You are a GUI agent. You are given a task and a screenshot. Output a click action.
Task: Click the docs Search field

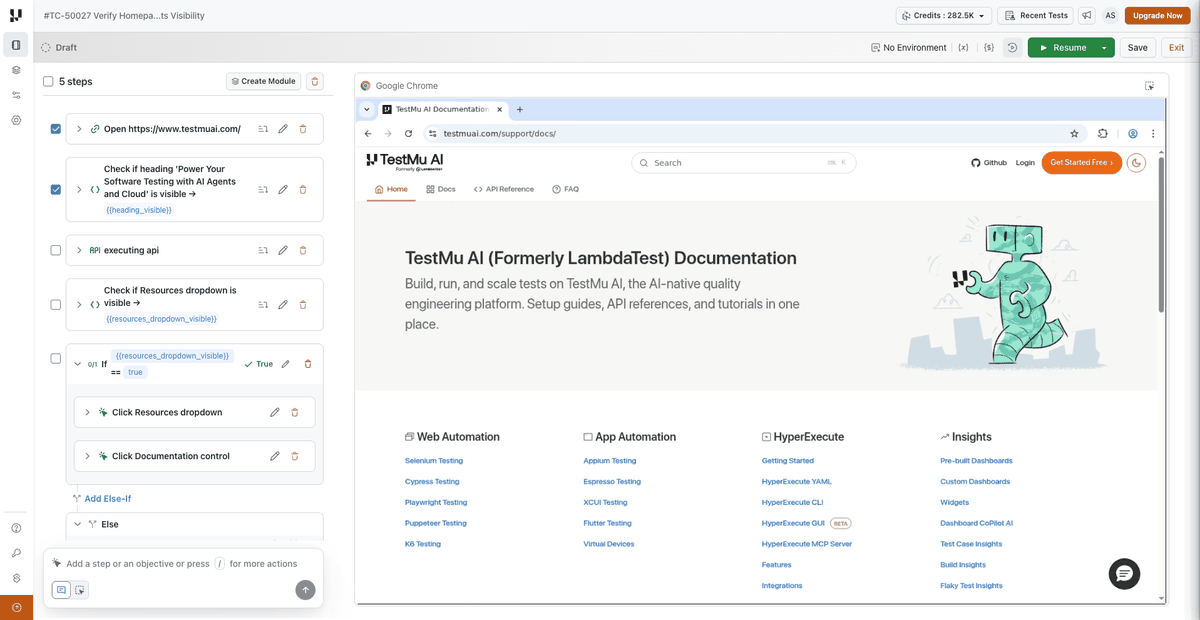(x=744, y=162)
